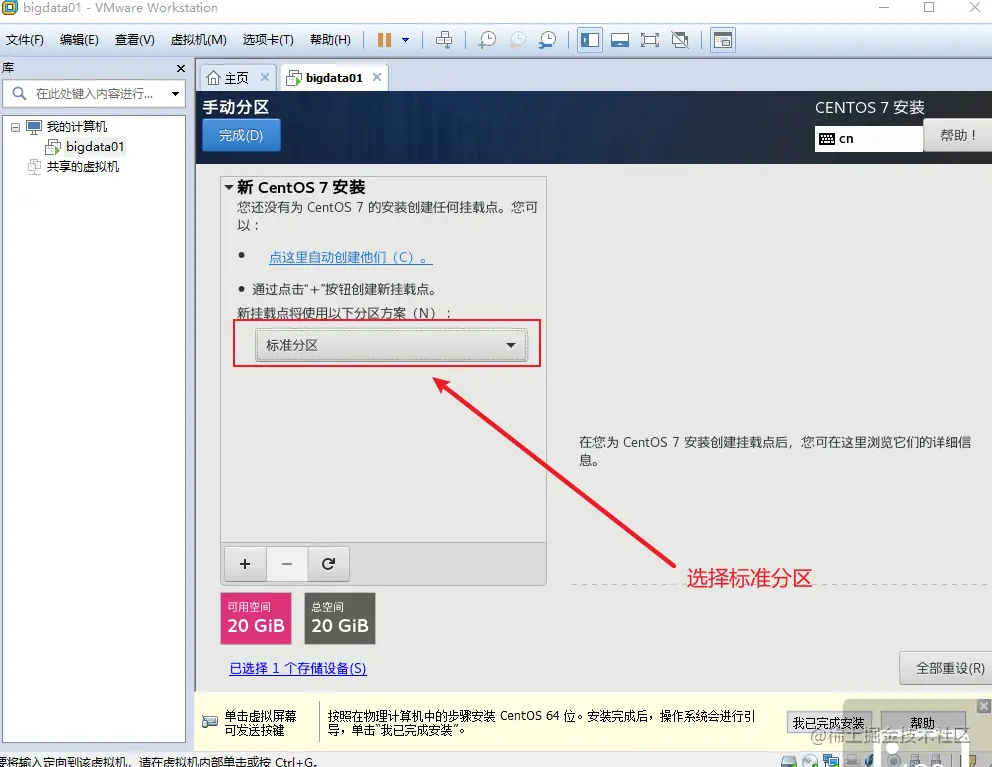Take a snapshot of the virtual machine
This screenshot has height=767, width=992.
pyautogui.click(x=488, y=40)
